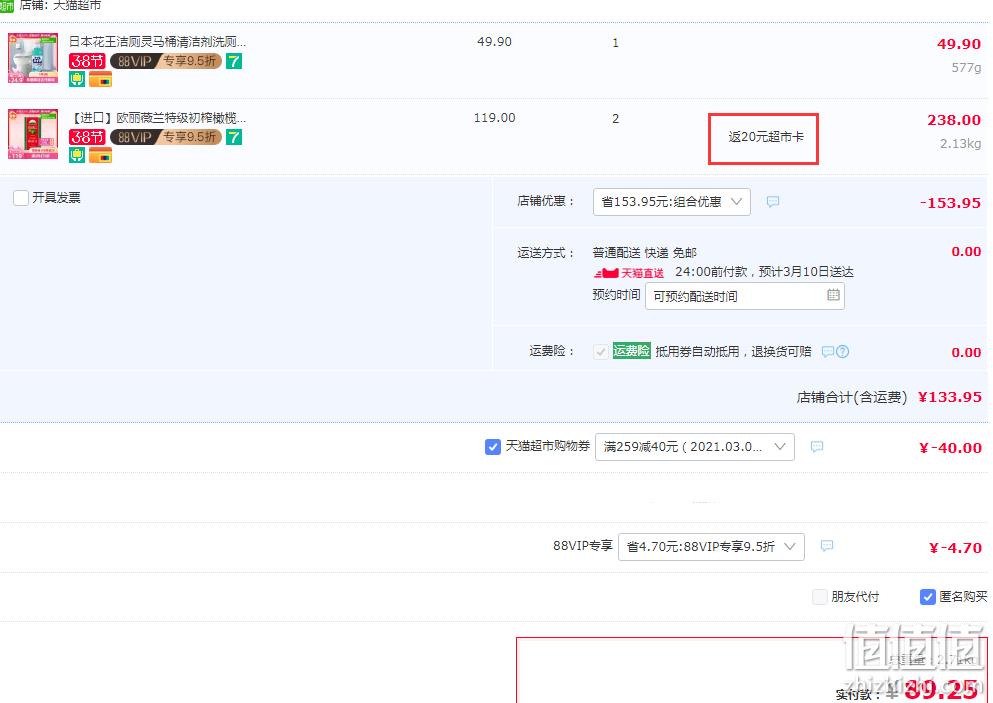Click the green 7-day badge on olive oil
993x703 pixels.
[x=234, y=137]
